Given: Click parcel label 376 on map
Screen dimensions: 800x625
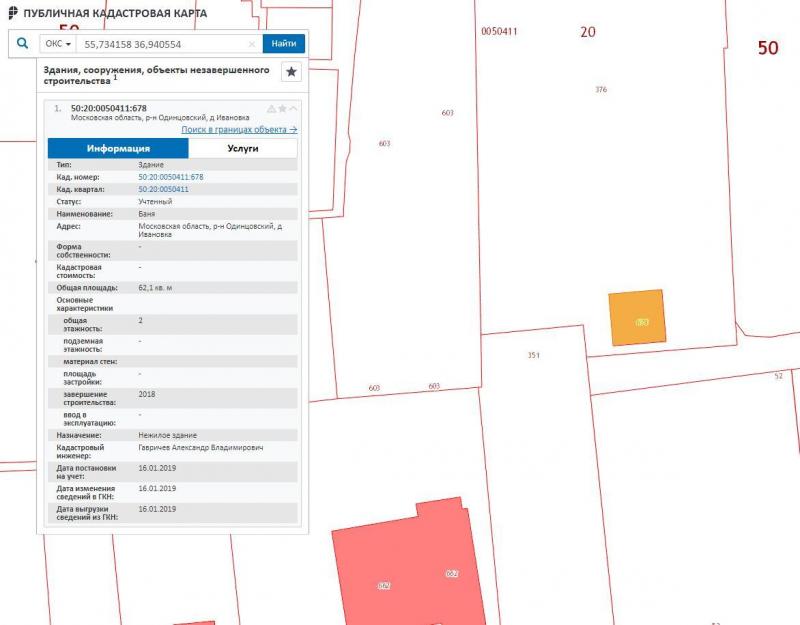Looking at the screenshot, I should (x=601, y=90).
